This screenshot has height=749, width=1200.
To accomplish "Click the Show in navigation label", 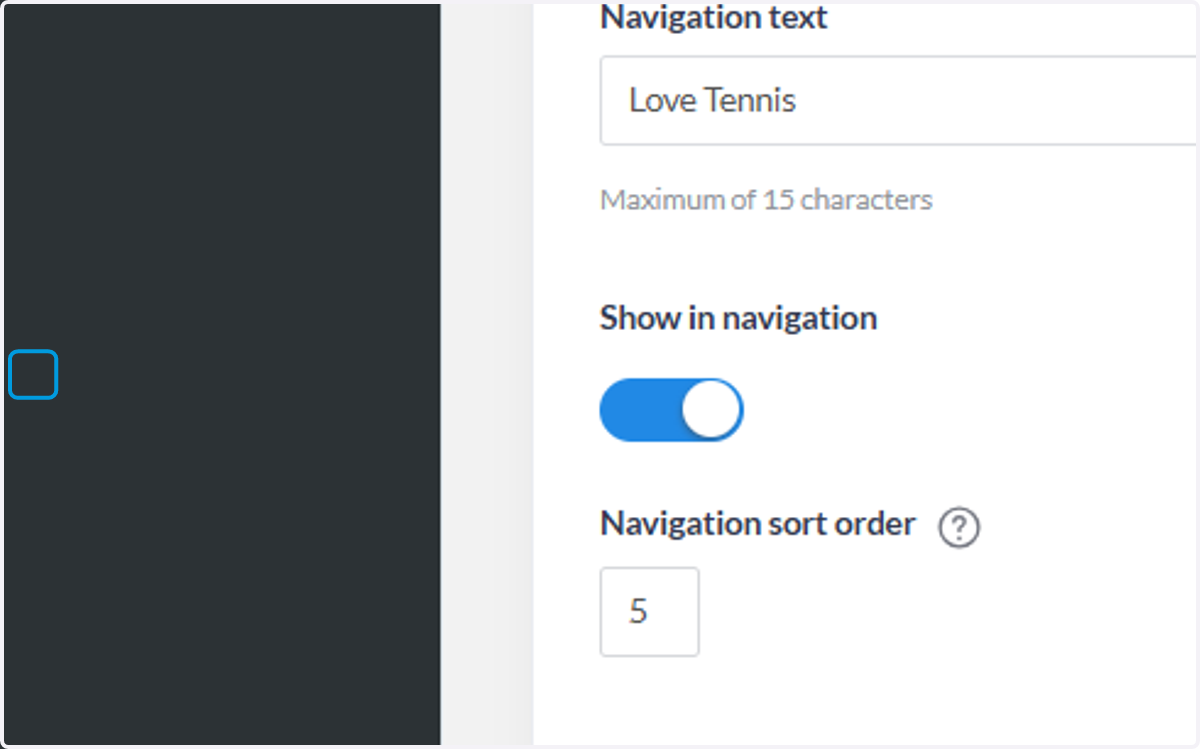I will coord(738,318).
